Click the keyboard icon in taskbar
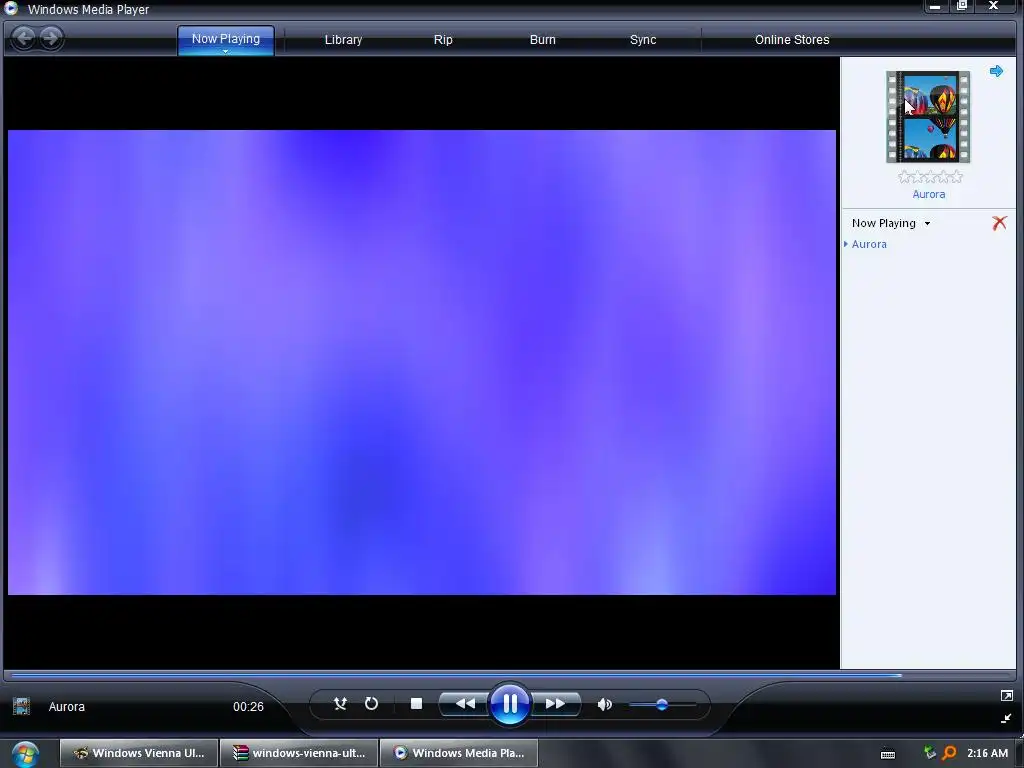The height and width of the screenshot is (768, 1024). click(888, 754)
